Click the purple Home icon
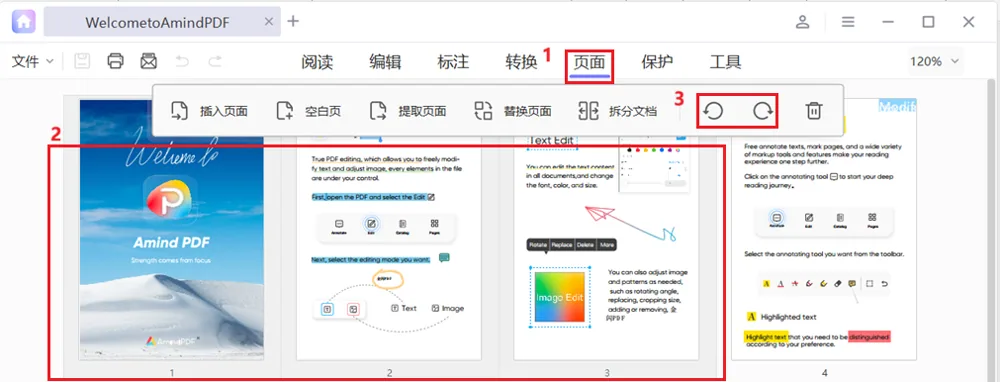Screen dimensions: 1000x382 tap(24, 22)
